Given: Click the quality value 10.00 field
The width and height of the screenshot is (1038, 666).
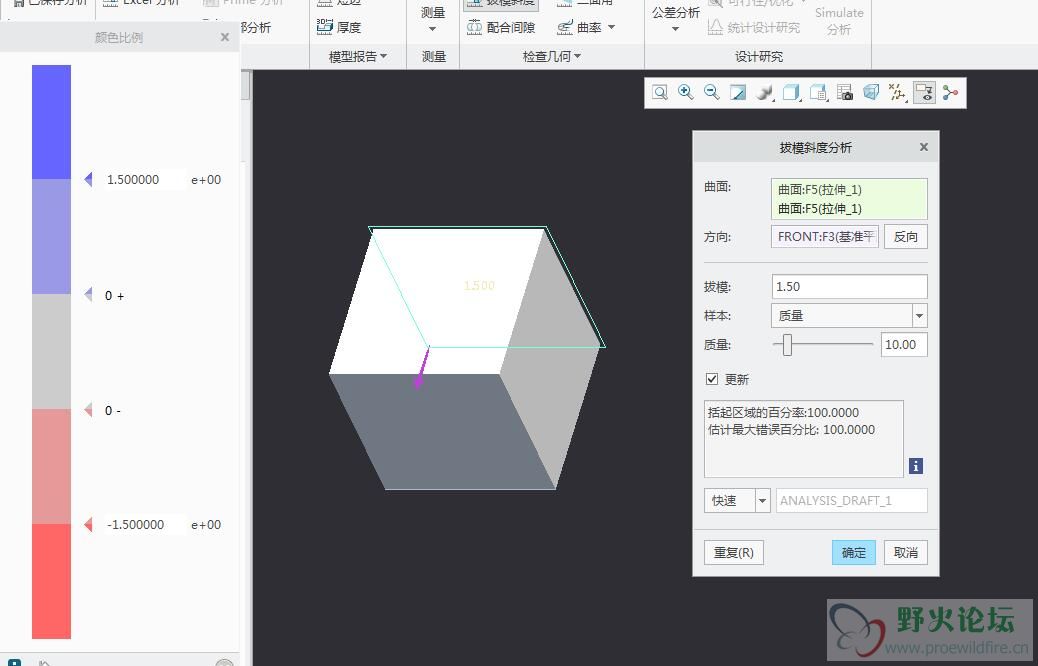Looking at the screenshot, I should 904,344.
